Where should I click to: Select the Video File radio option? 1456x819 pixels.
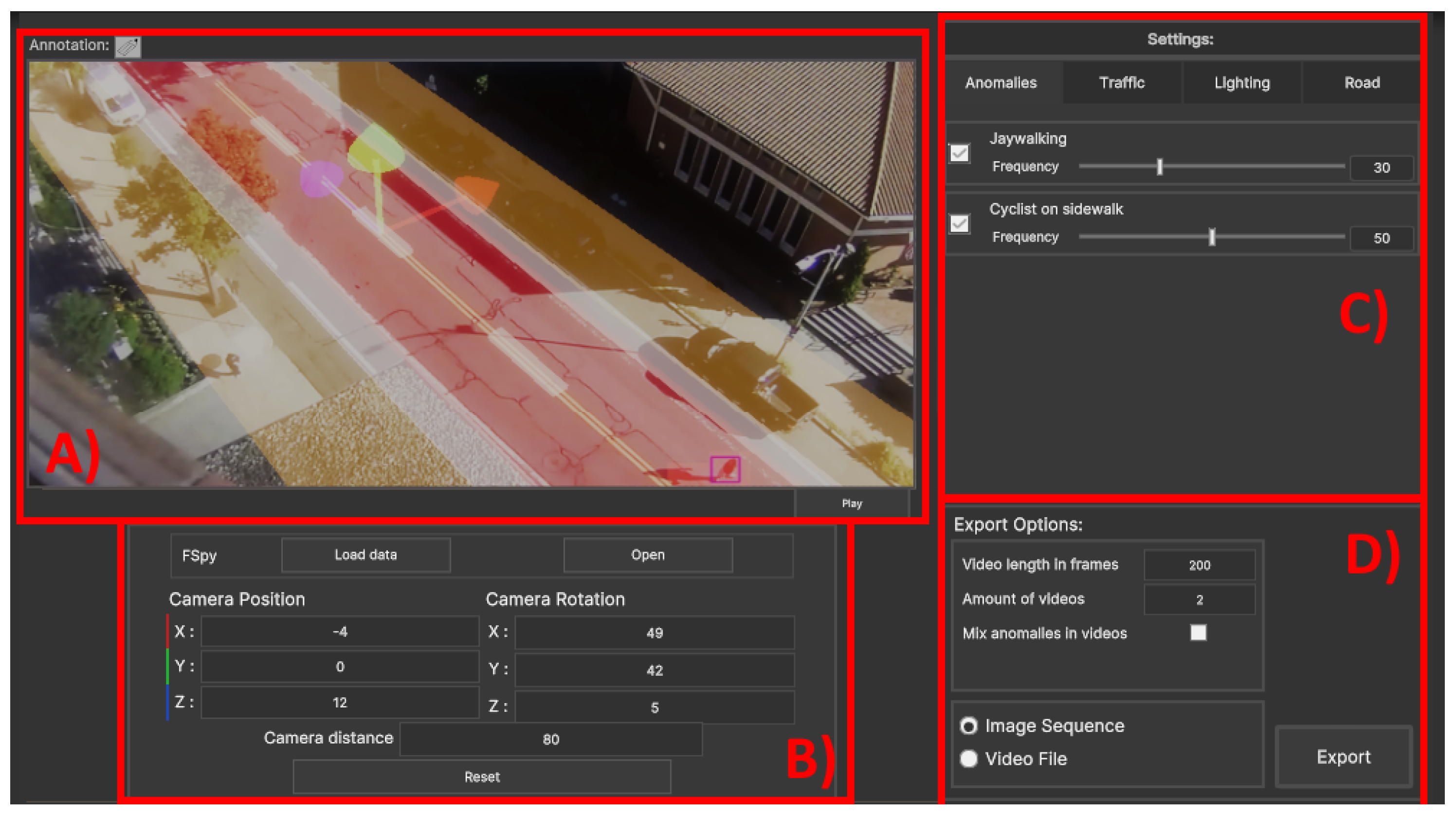[x=969, y=759]
